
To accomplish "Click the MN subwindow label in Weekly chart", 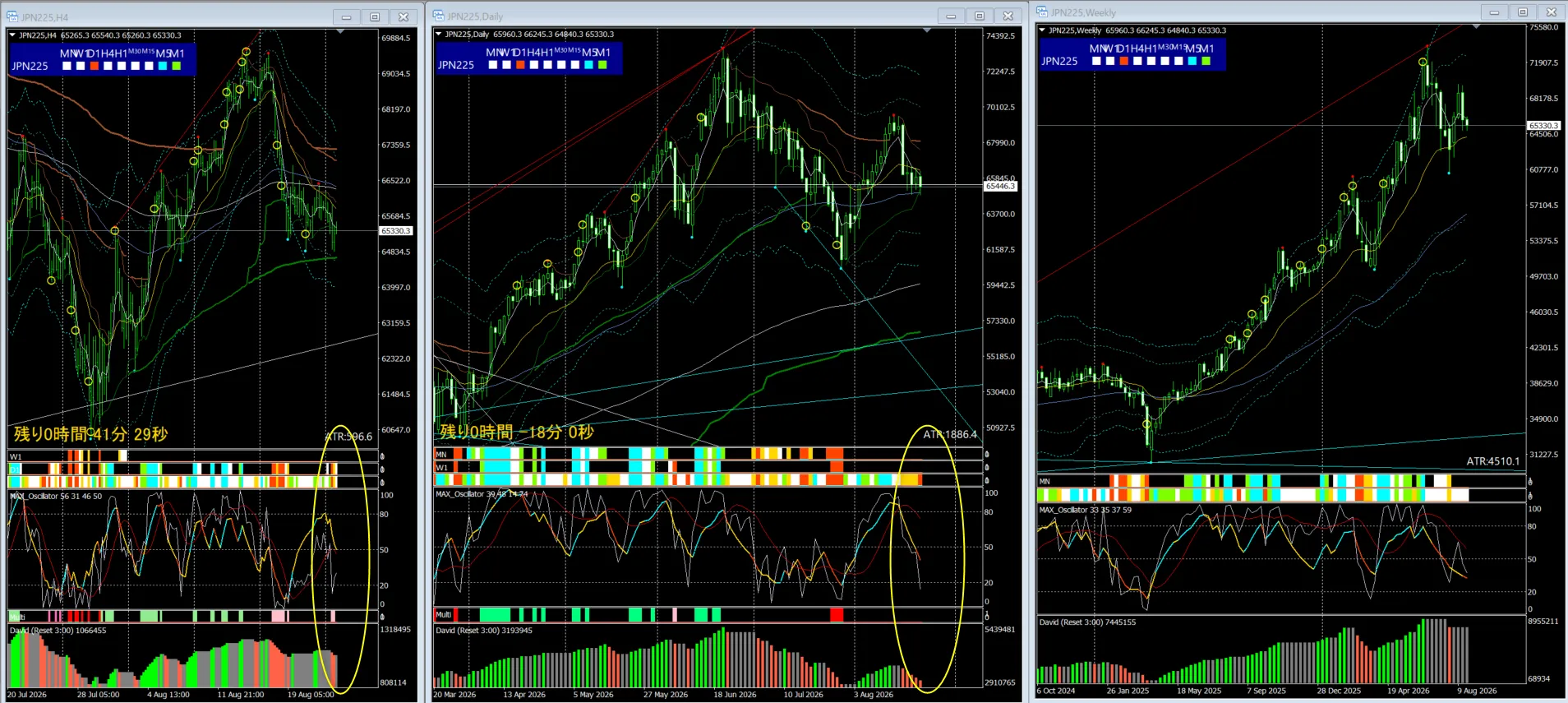I will (x=1045, y=482).
